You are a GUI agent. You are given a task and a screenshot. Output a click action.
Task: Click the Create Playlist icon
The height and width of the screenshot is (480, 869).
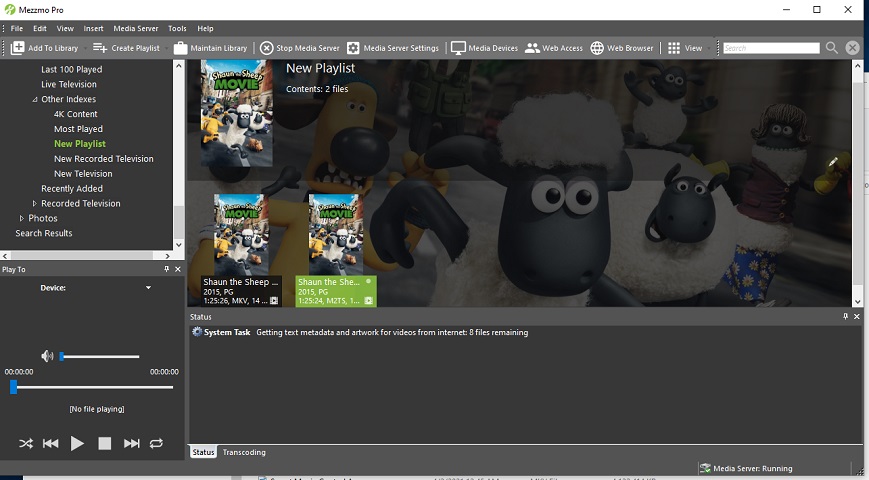tap(100, 48)
